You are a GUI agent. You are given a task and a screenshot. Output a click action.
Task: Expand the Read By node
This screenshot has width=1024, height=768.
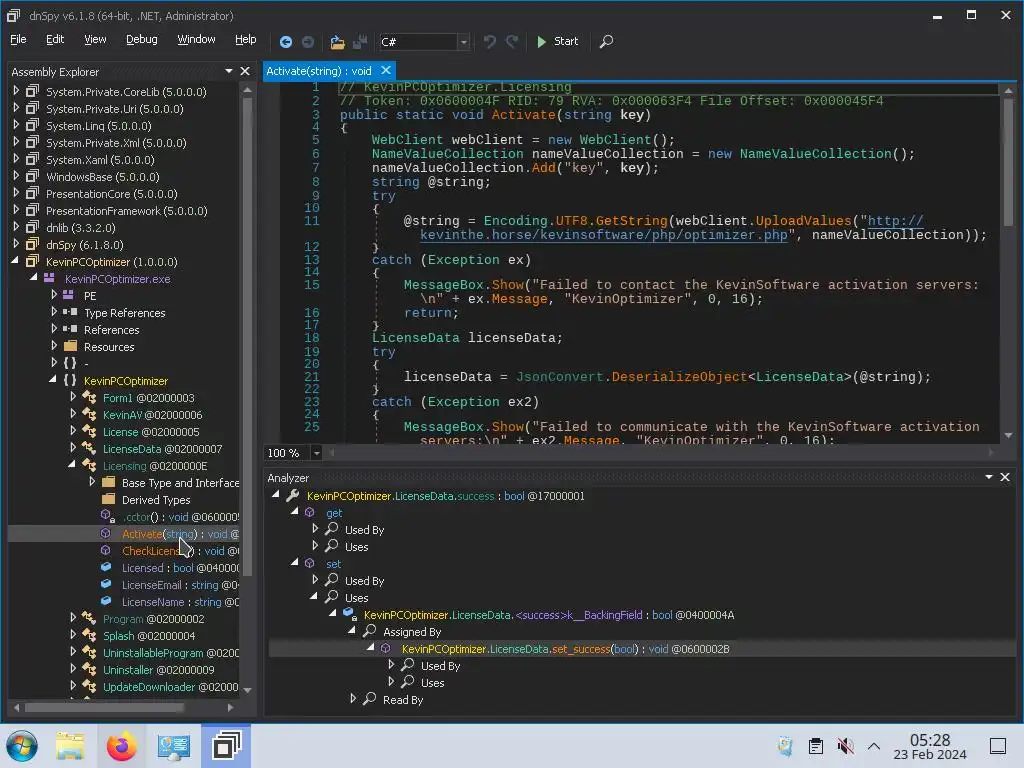[x=353, y=699]
